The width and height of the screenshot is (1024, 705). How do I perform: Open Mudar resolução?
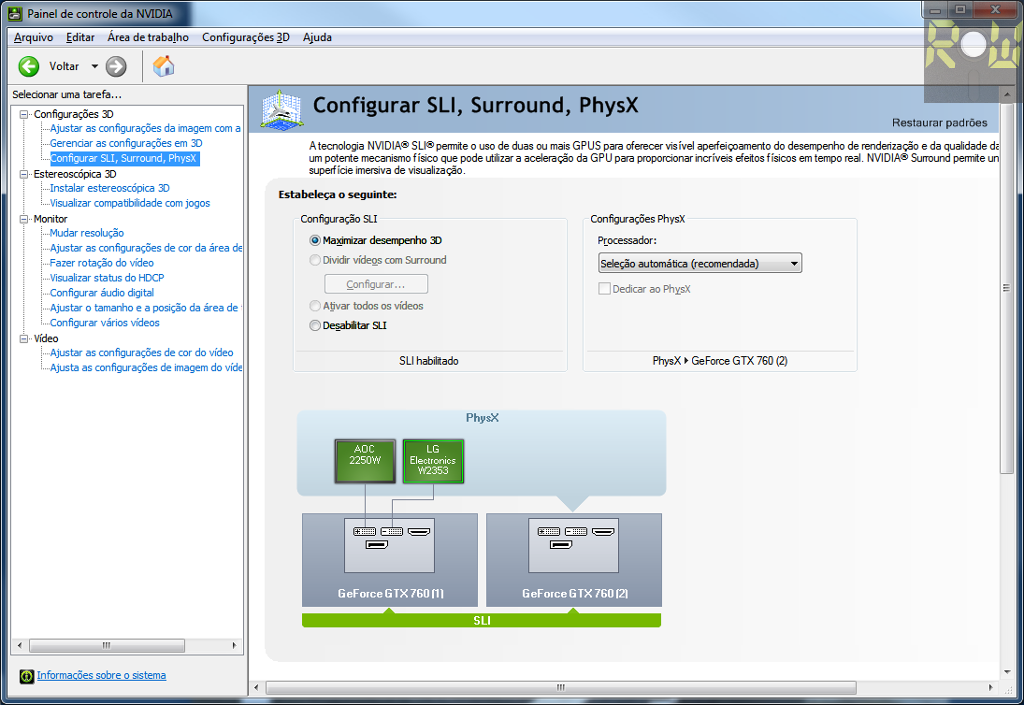(x=87, y=233)
